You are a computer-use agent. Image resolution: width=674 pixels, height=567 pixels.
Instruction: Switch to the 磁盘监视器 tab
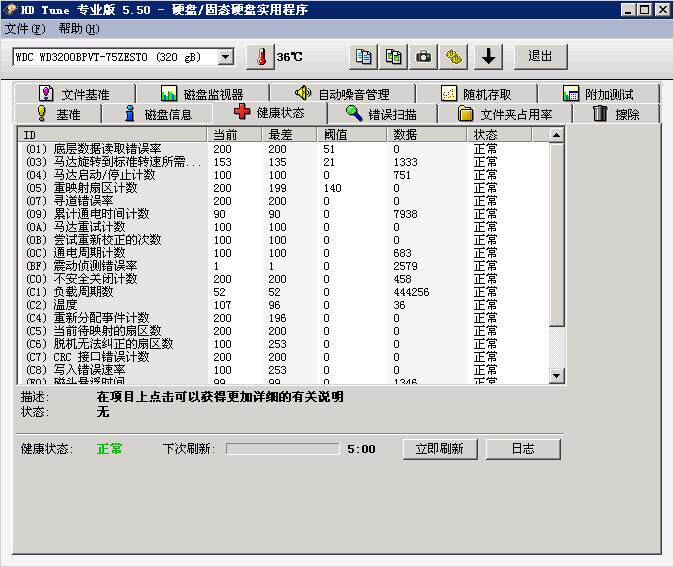202,94
